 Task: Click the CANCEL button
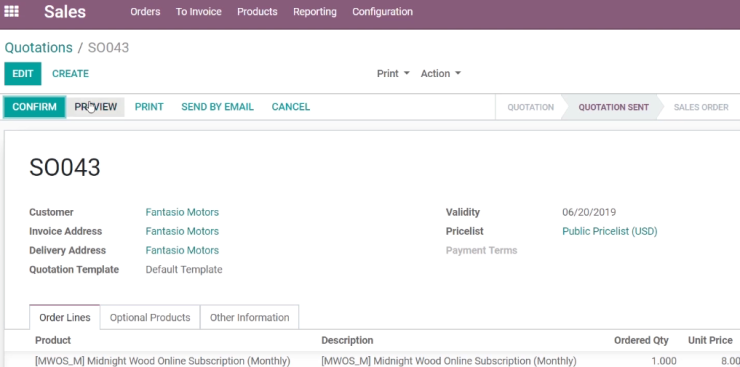(291, 107)
